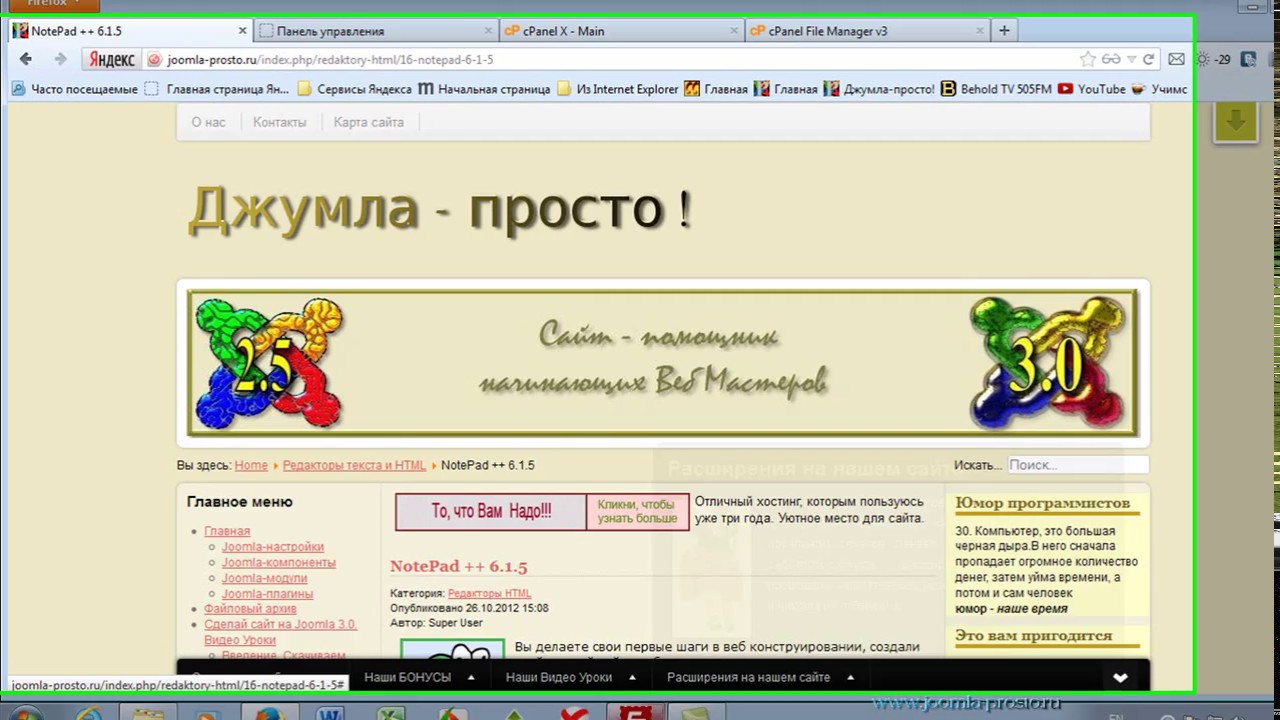This screenshot has height=720, width=1280.
Task: Open Главная страница Ян... bookmark
Action: [217, 89]
